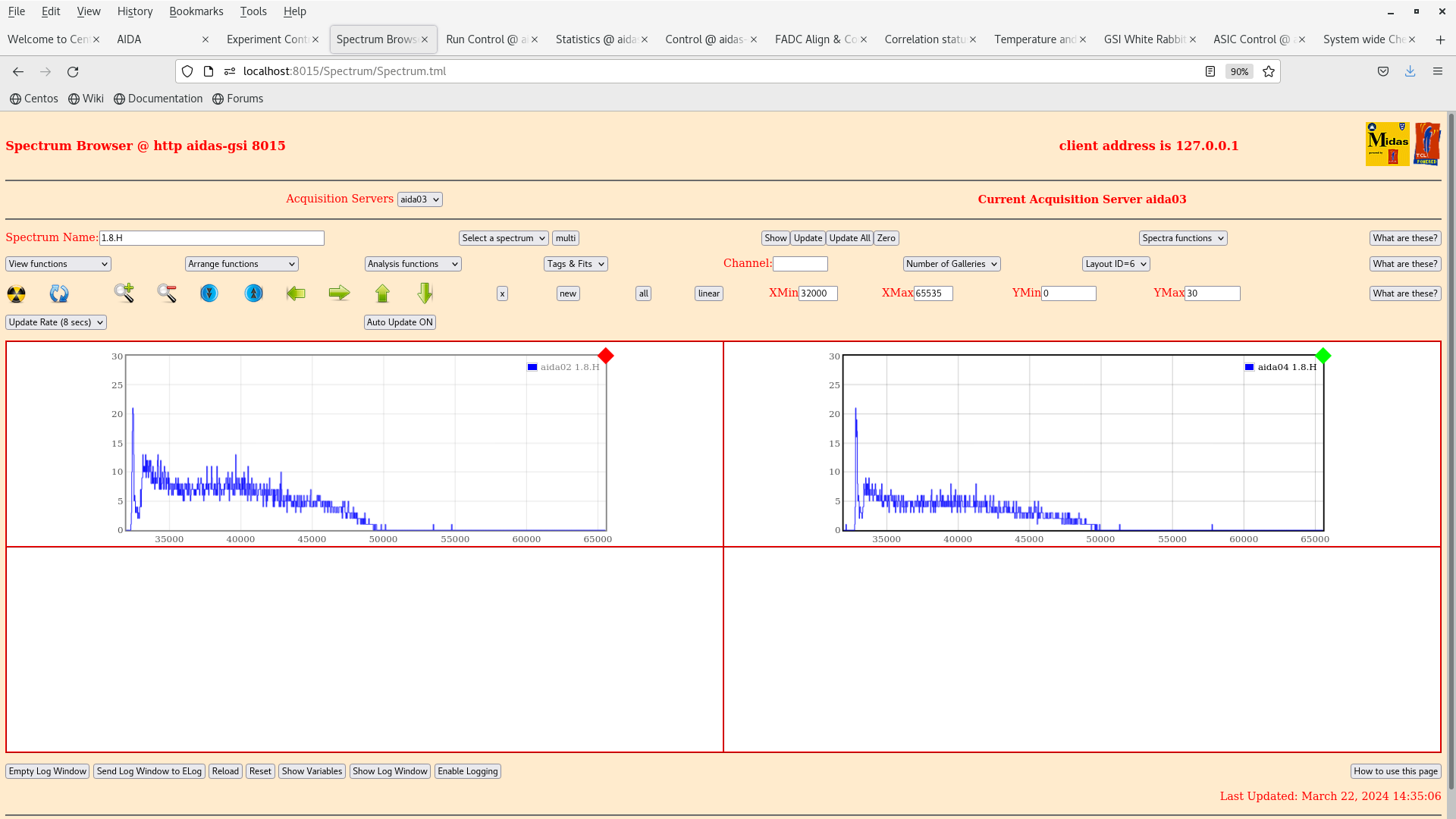The image size is (1456, 819).
Task: Open Acquisition Servers aida03 dropdown
Action: tap(419, 199)
